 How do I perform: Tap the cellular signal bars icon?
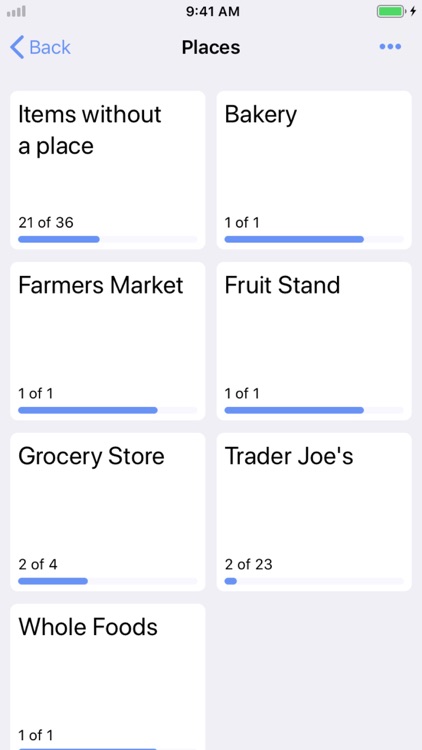[16, 11]
